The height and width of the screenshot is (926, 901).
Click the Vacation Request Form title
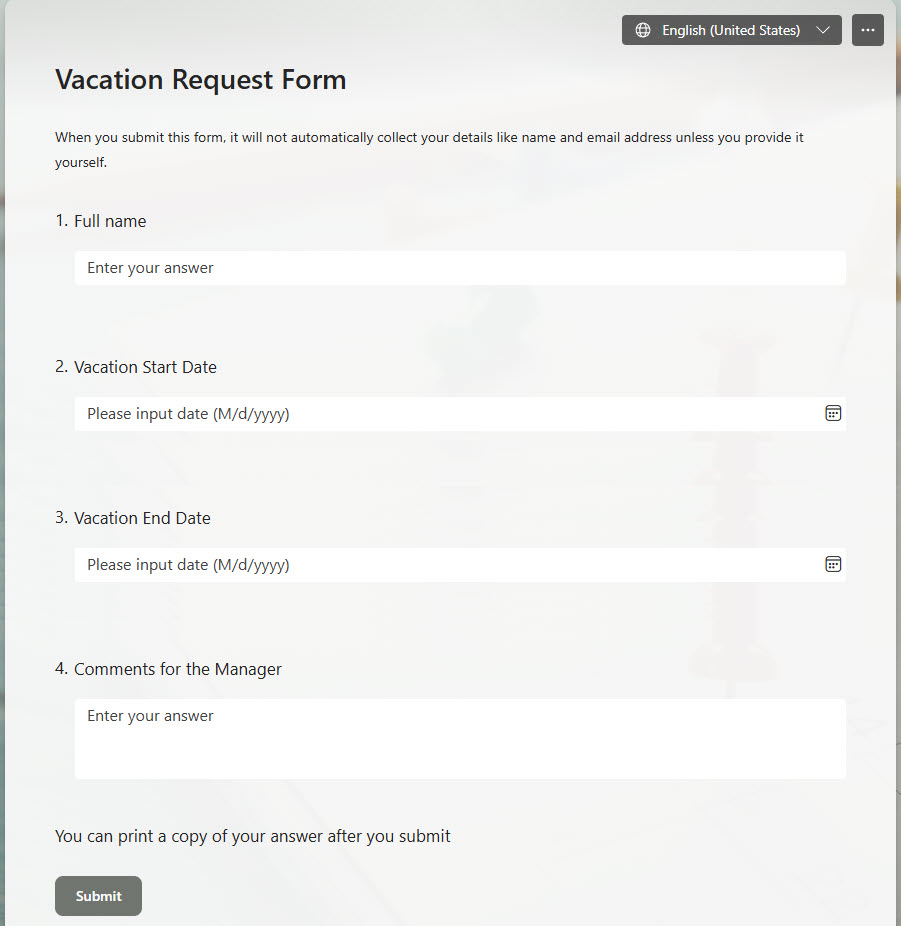tap(200, 79)
